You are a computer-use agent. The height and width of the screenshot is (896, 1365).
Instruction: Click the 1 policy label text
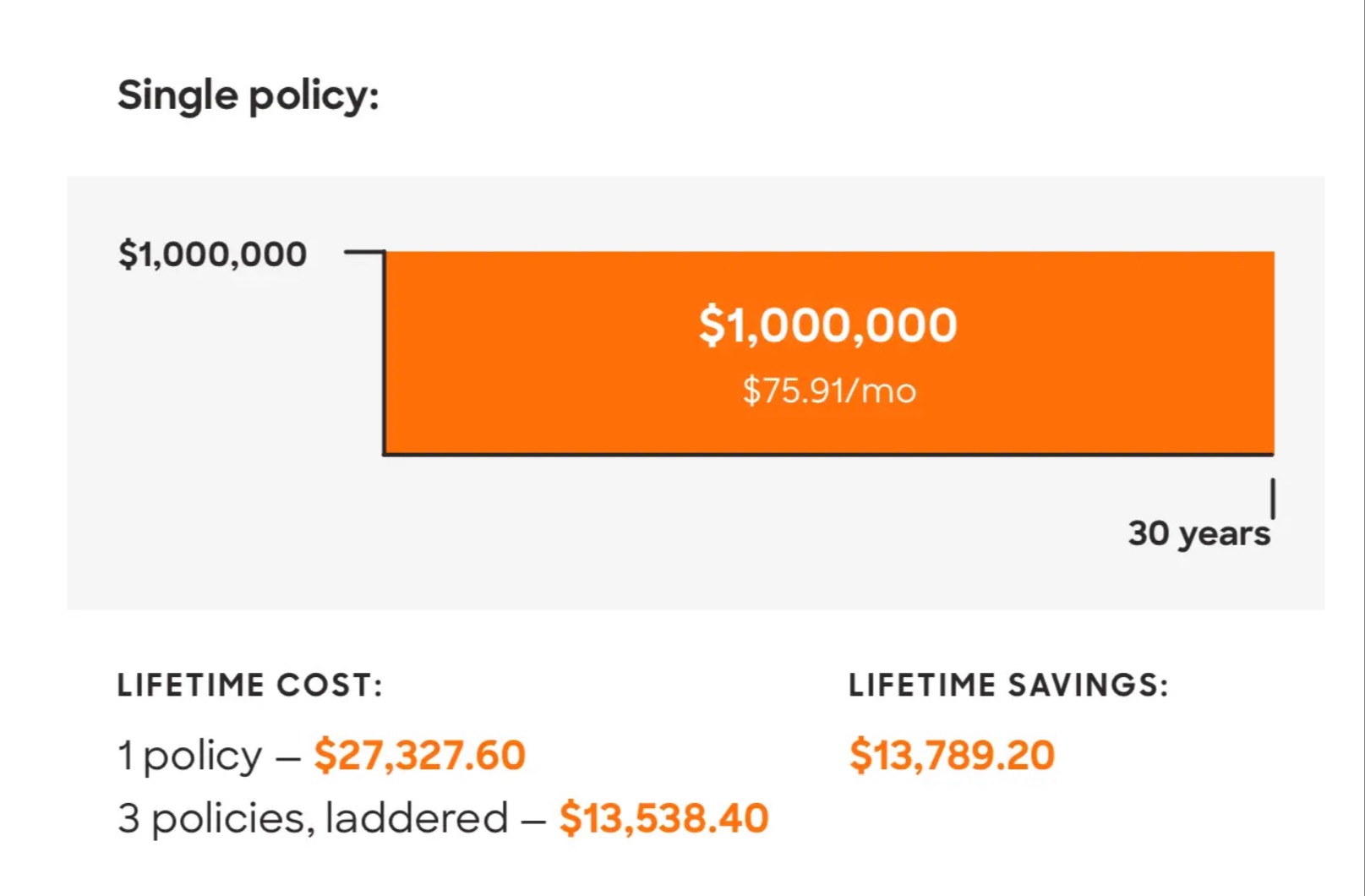pos(190,757)
